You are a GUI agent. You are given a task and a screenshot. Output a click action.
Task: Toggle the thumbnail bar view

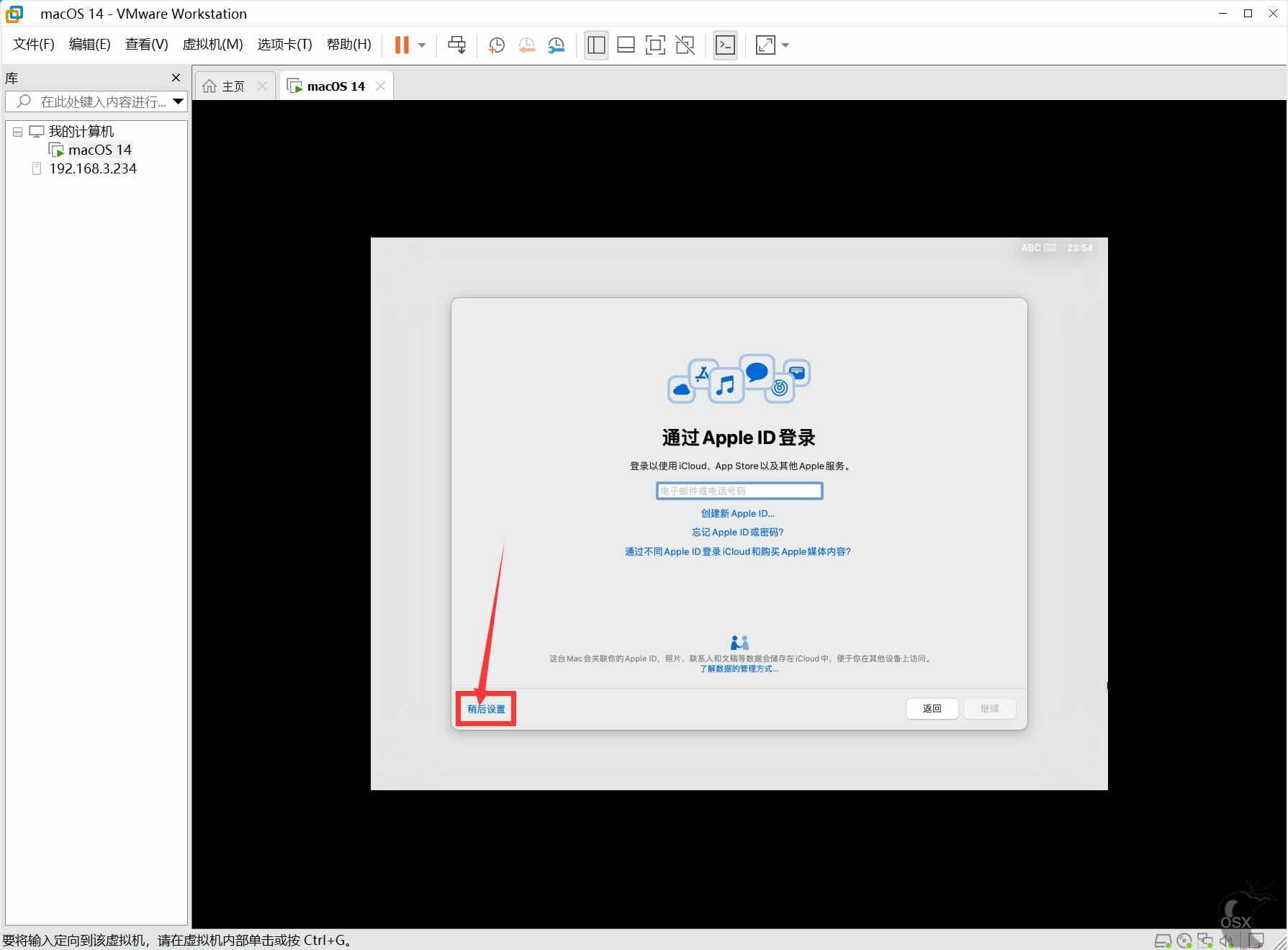click(x=626, y=45)
